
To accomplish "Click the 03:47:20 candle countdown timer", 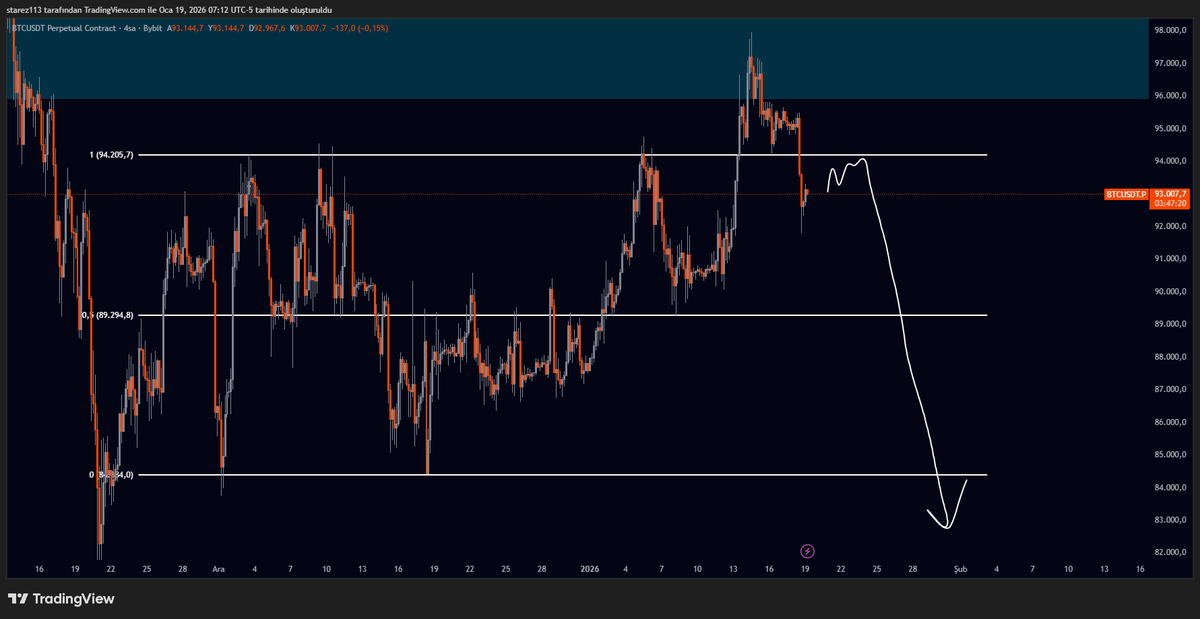I will click(1171, 204).
